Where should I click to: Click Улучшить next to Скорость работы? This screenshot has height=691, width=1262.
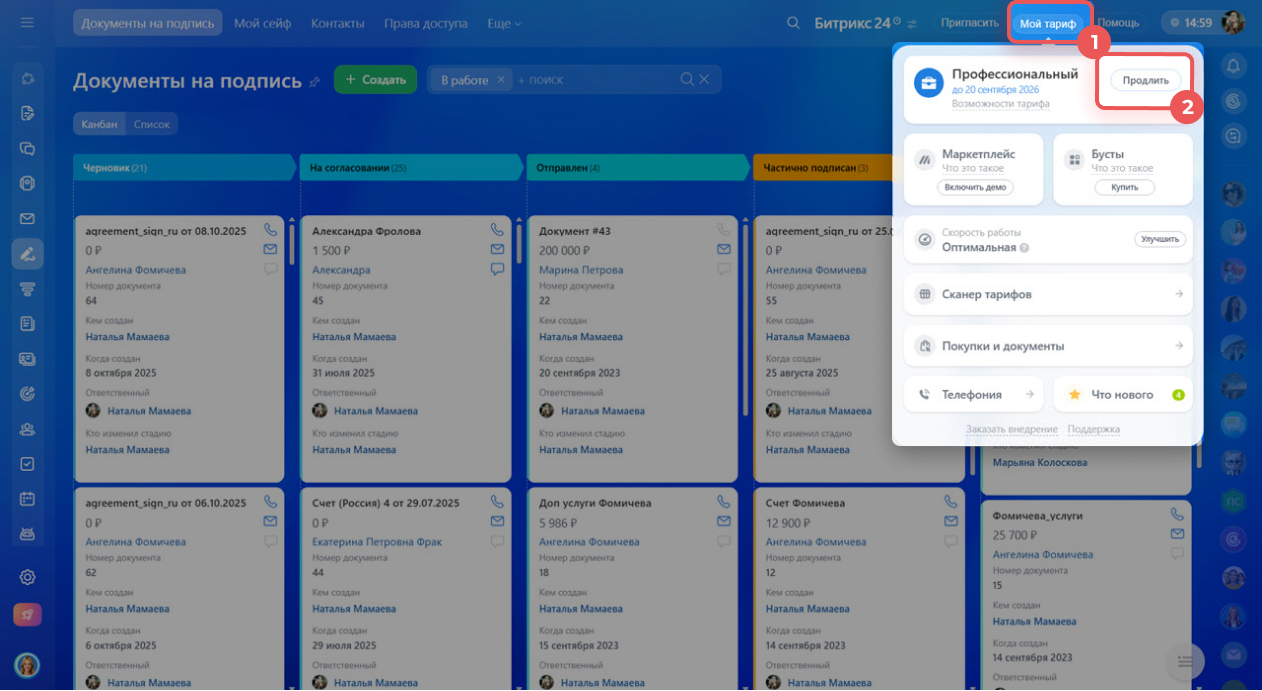pos(1160,239)
